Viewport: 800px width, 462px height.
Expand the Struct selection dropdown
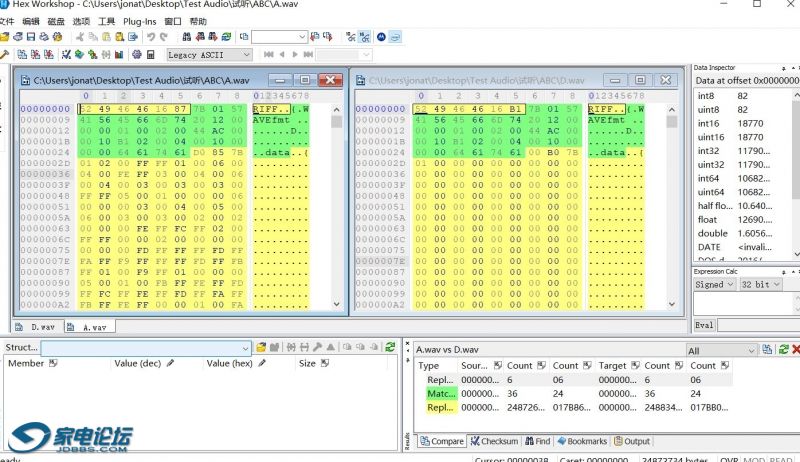point(245,348)
